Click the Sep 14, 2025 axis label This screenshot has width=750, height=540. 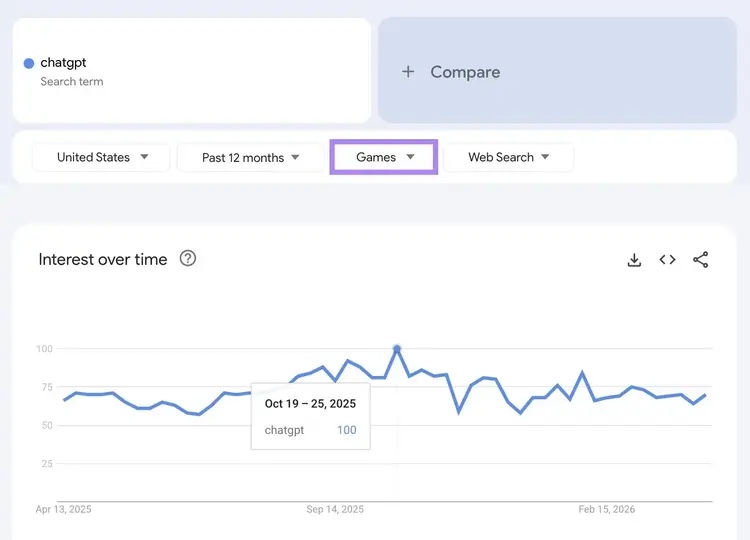point(335,509)
